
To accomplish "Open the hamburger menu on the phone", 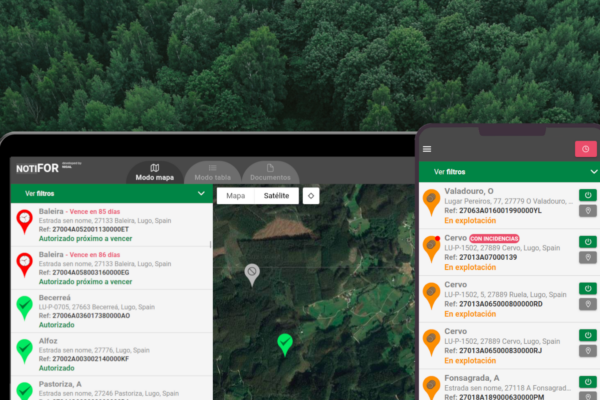I will coord(427,149).
